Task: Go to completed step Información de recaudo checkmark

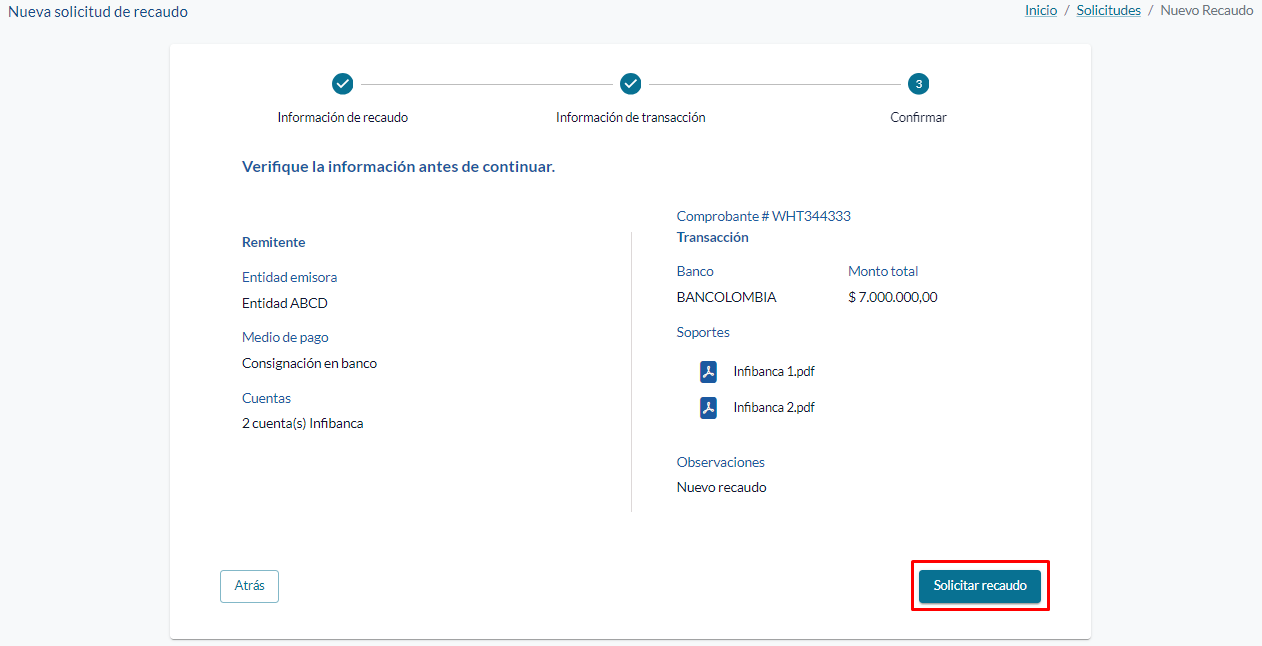Action: [x=343, y=84]
